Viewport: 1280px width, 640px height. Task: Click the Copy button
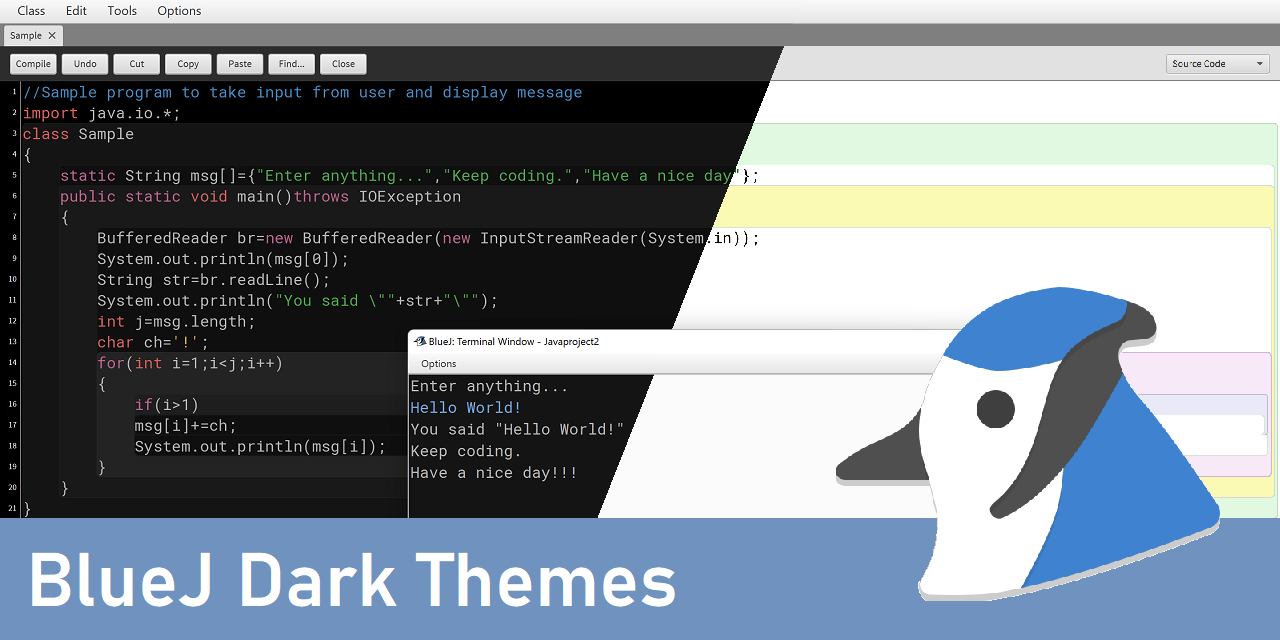coord(188,64)
